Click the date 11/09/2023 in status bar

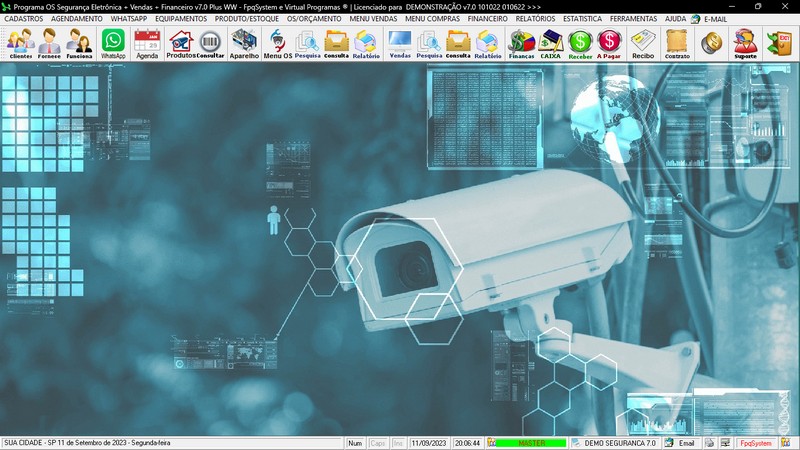coord(429,443)
